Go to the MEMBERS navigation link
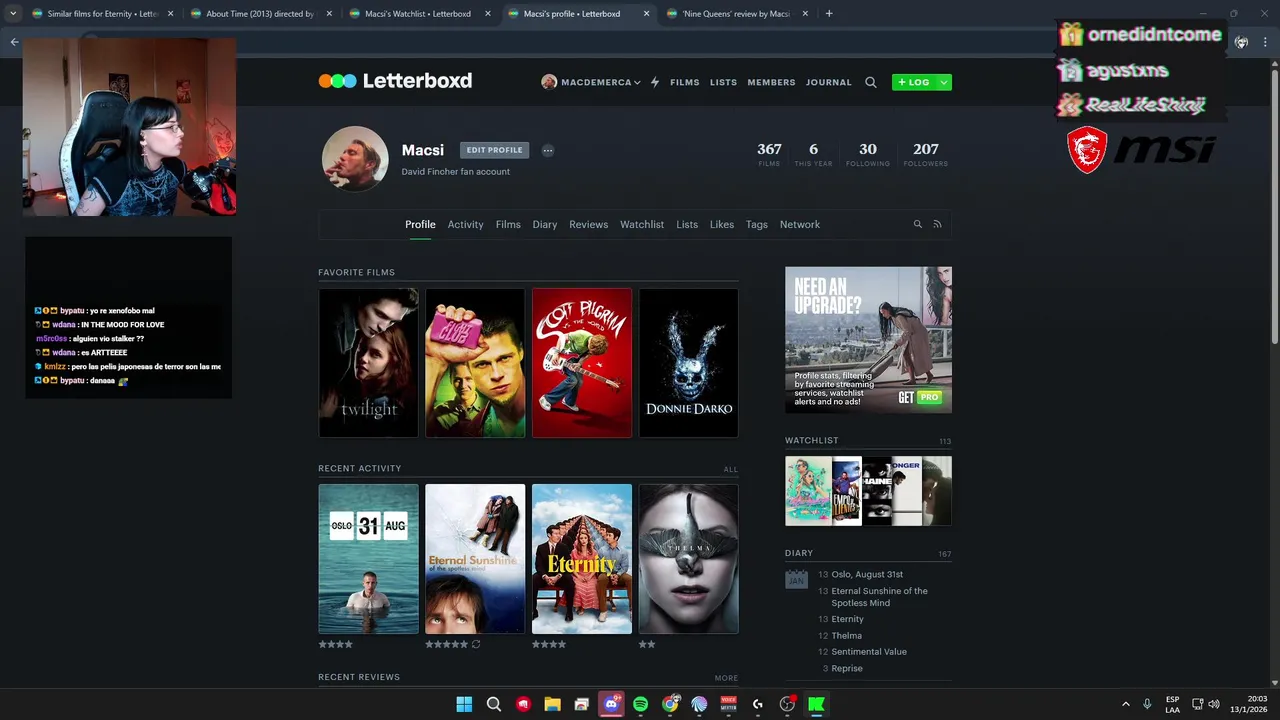Viewport: 1280px width, 720px height. 771,82
